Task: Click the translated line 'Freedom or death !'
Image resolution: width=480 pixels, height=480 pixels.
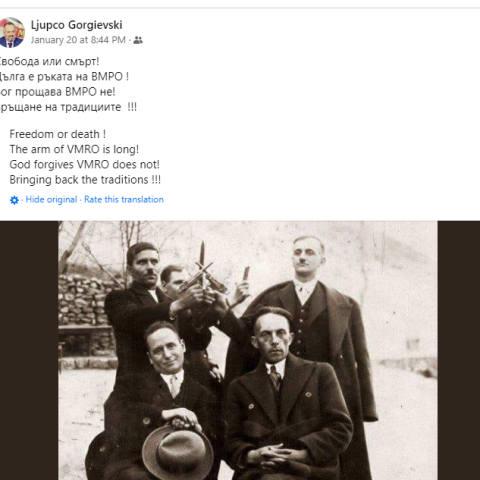Action: click(58, 134)
